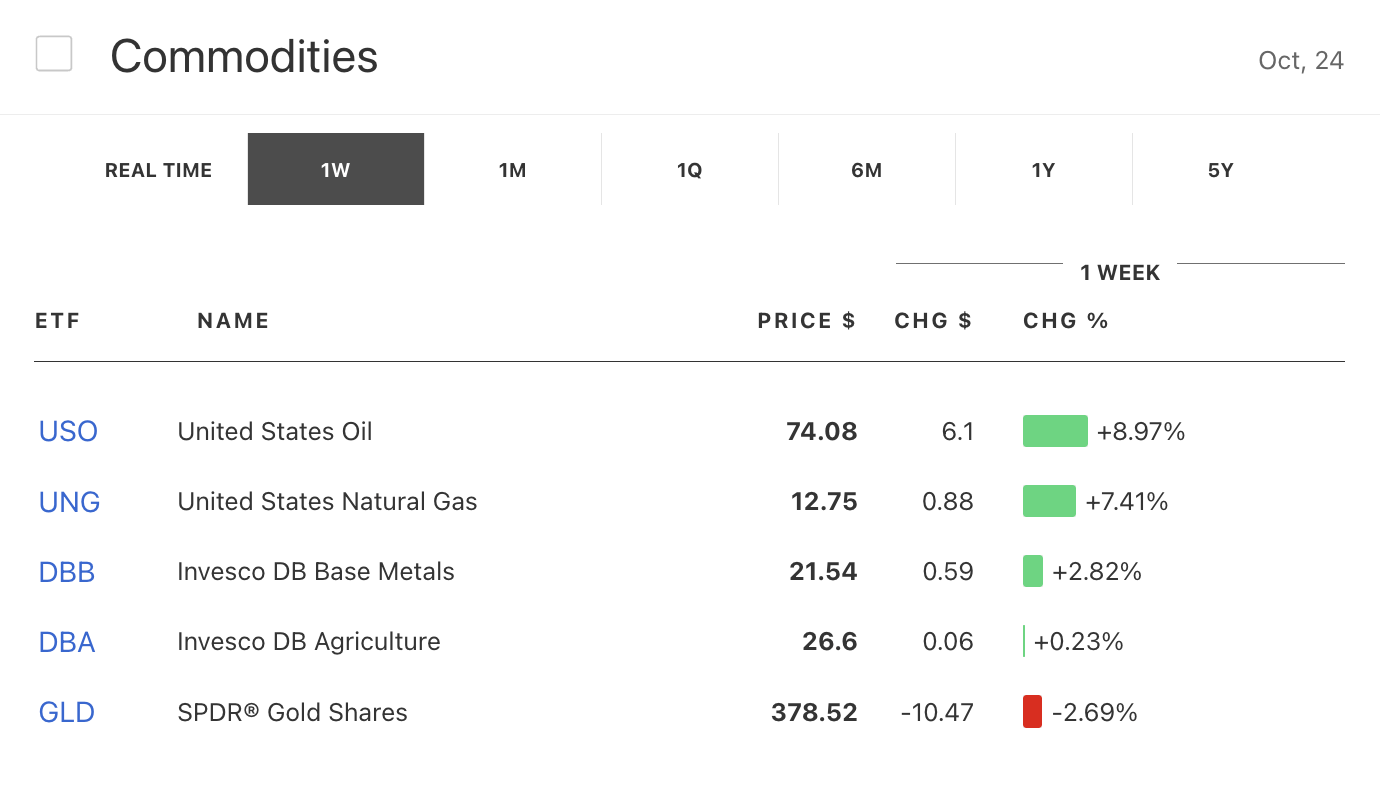Switch to the 1Q timeframe
The image size is (1380, 790).
click(690, 170)
